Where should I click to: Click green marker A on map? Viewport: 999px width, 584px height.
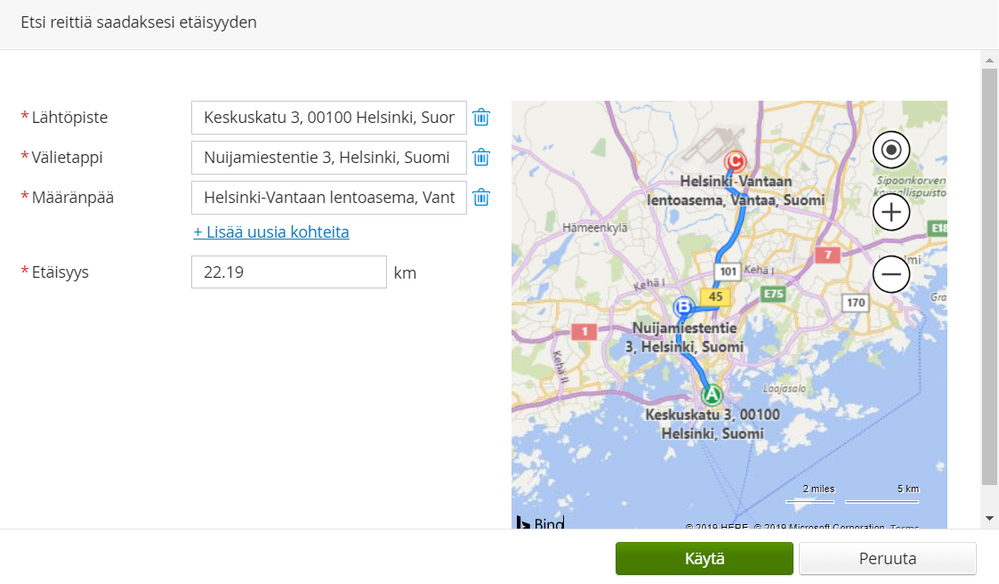(711, 394)
